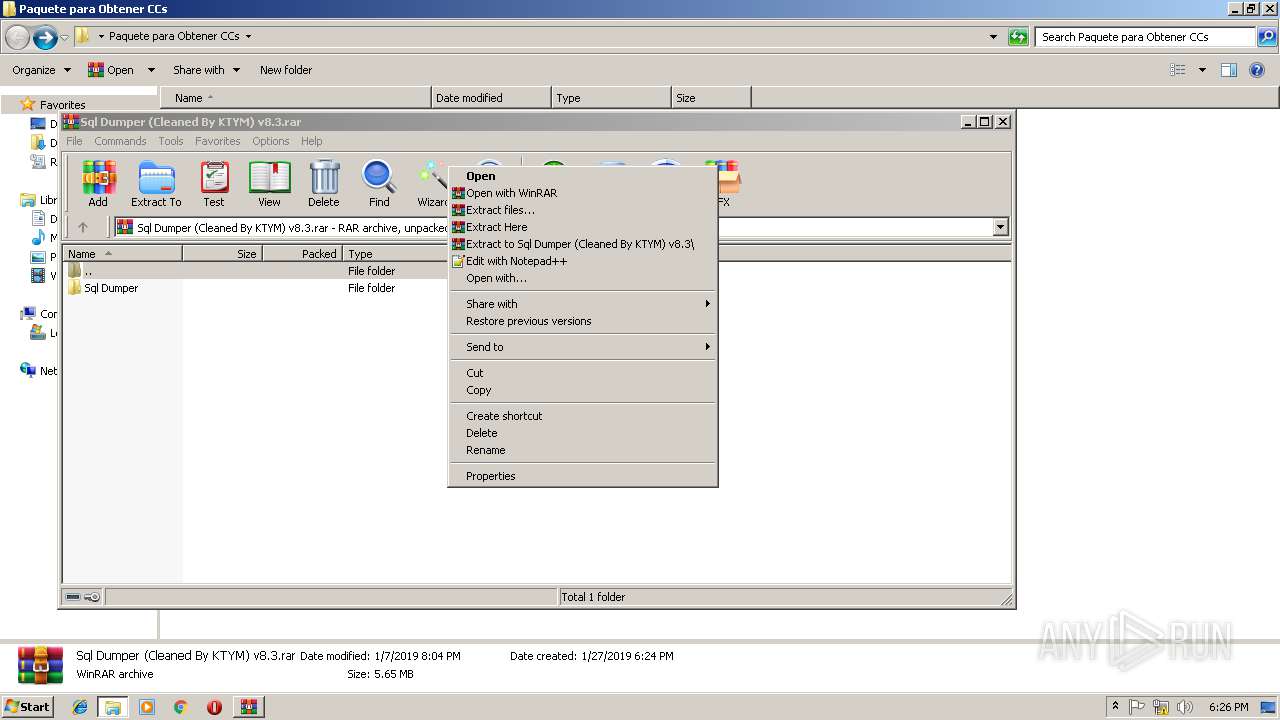
Task: Click the WinRAR Add toolbar icon
Action: click(98, 184)
